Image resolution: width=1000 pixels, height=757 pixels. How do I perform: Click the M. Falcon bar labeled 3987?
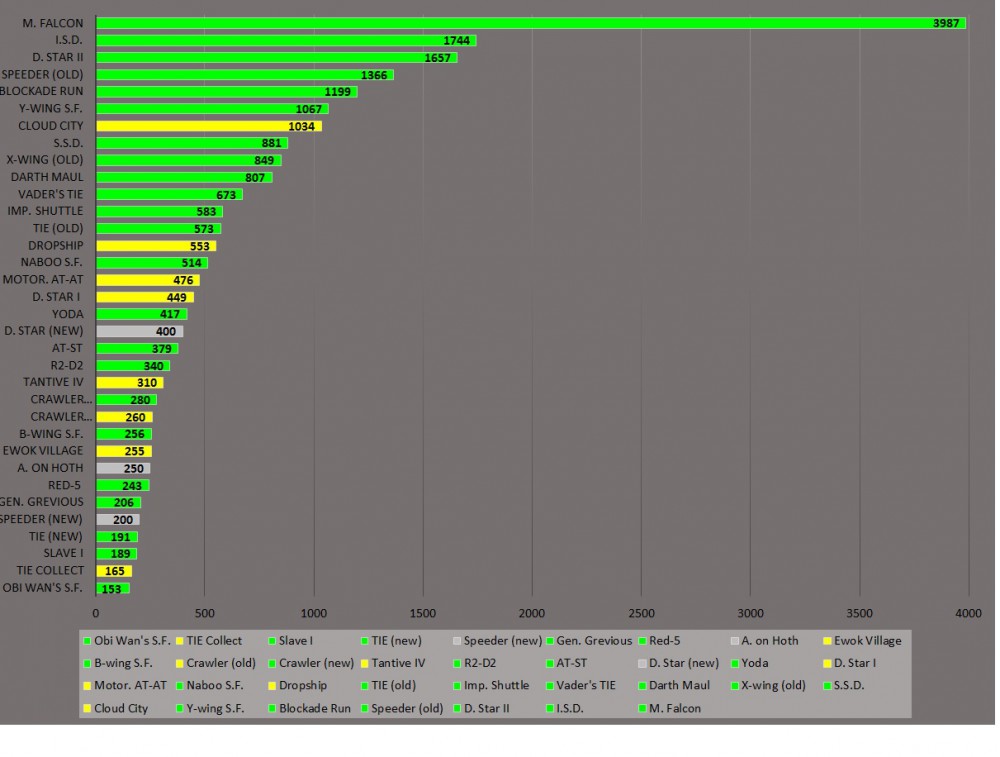(x=531, y=23)
